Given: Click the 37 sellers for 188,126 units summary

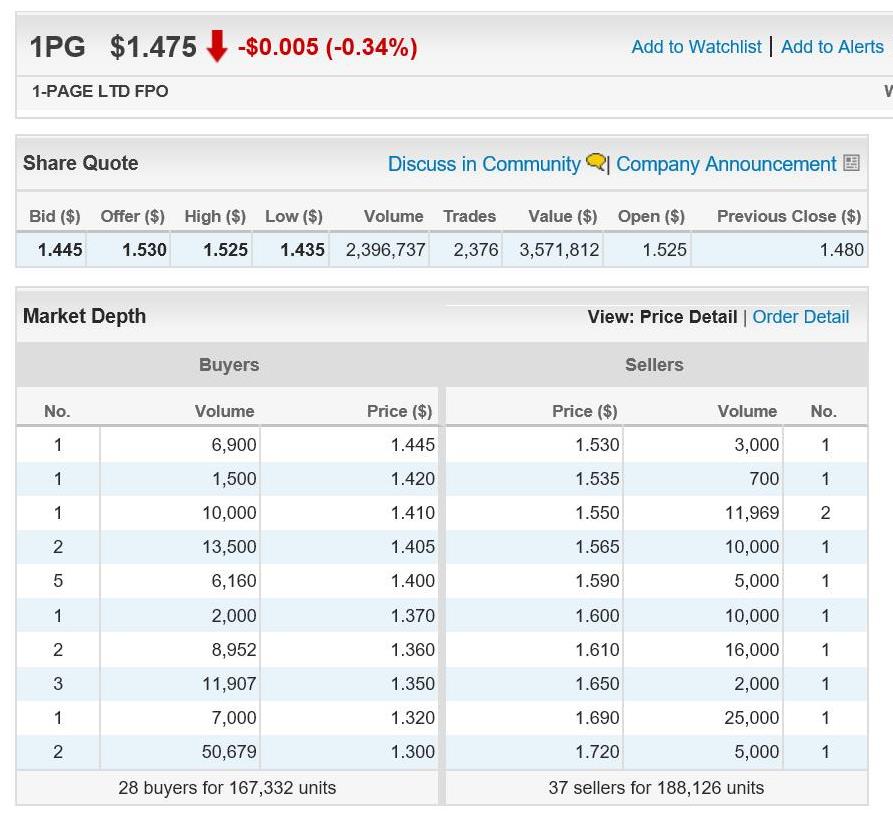Looking at the screenshot, I should (656, 788).
